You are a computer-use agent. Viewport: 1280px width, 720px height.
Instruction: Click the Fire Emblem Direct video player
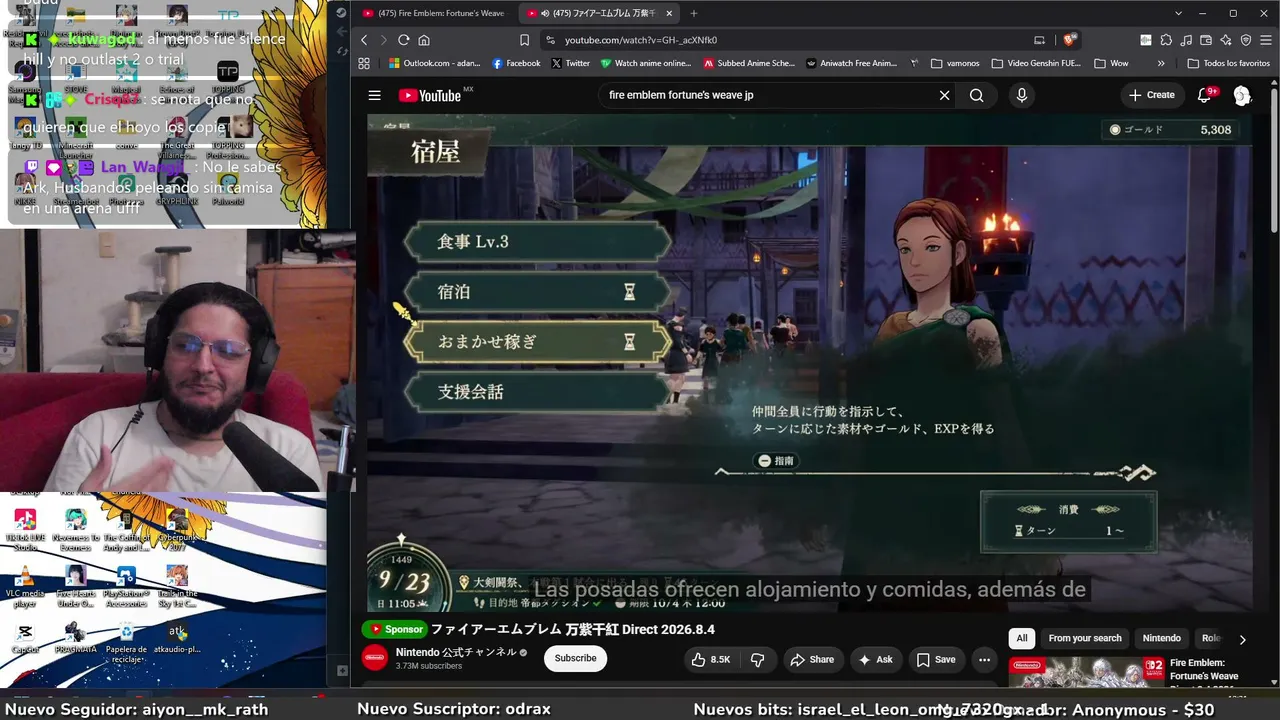(x=809, y=362)
